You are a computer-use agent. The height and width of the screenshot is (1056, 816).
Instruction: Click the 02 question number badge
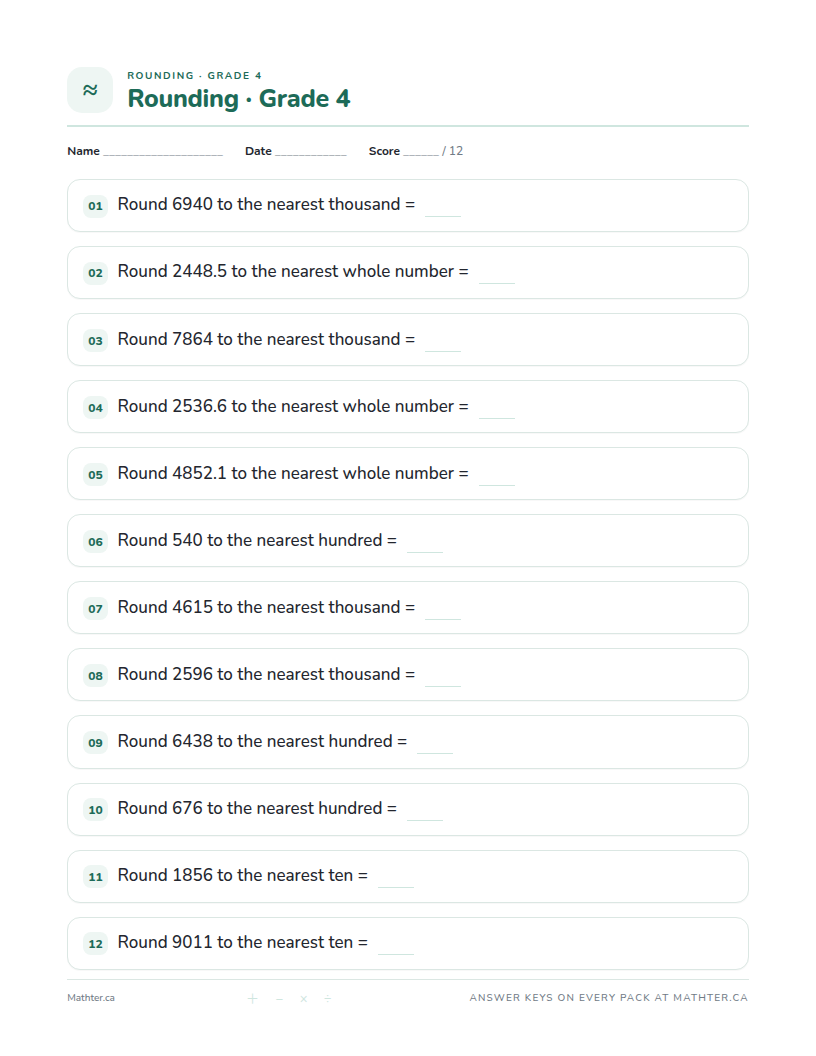pos(96,273)
